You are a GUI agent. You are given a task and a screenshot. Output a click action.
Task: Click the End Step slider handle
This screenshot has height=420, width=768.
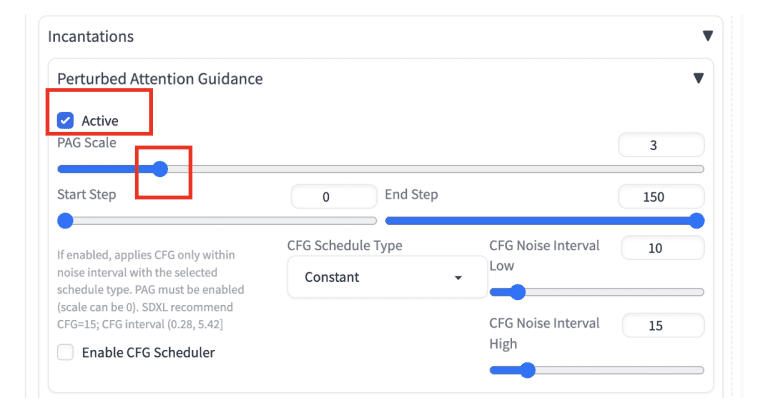696,221
